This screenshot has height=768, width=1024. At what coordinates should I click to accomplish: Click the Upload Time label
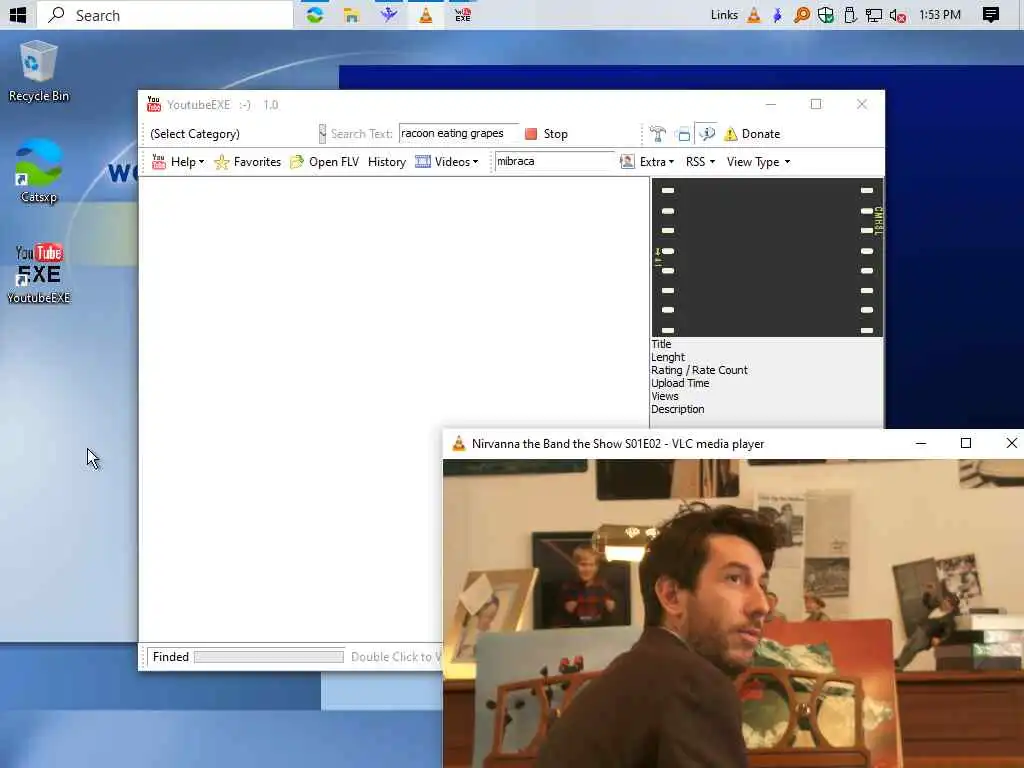[x=680, y=383]
